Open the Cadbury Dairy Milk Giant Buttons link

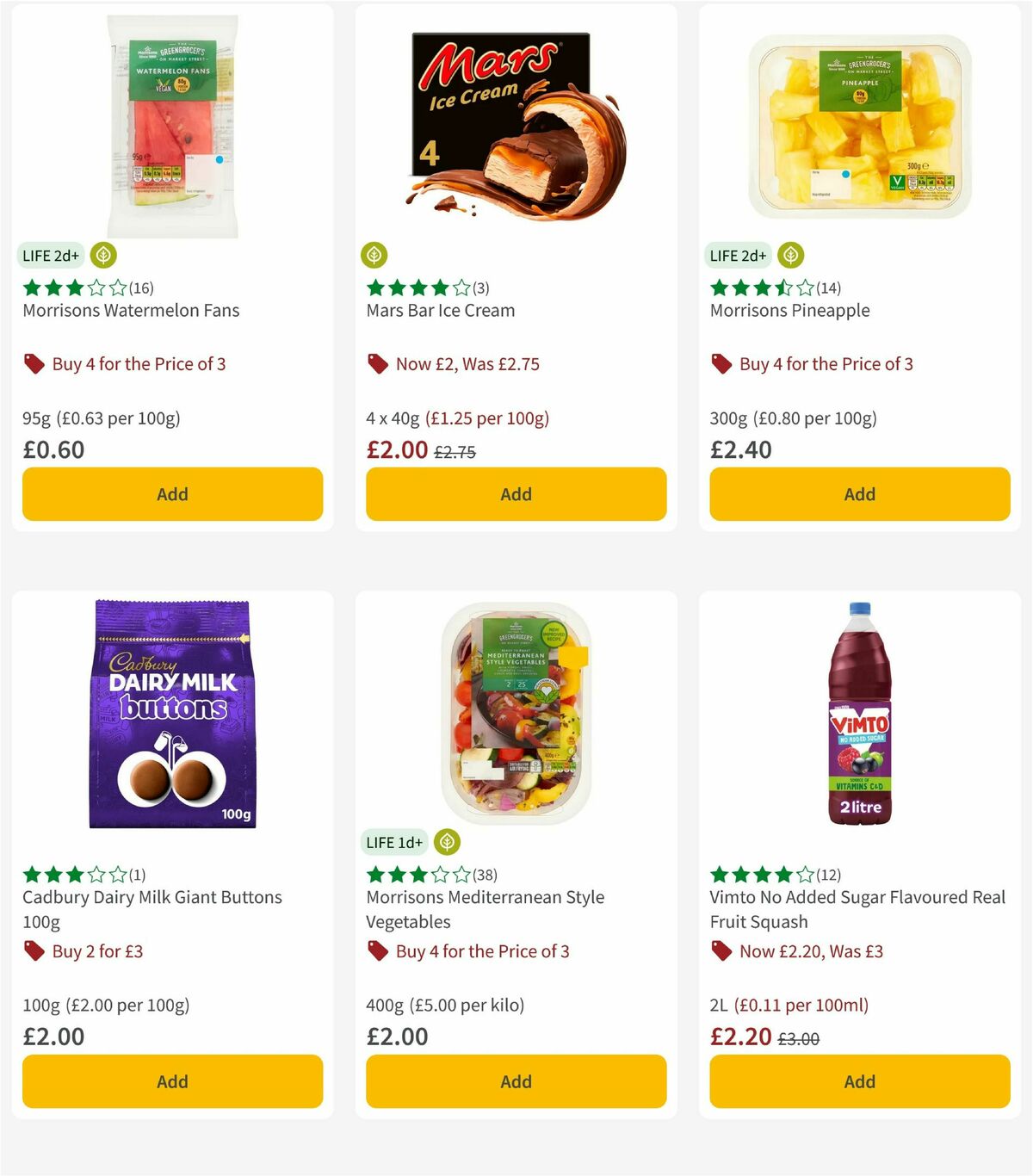tap(152, 909)
